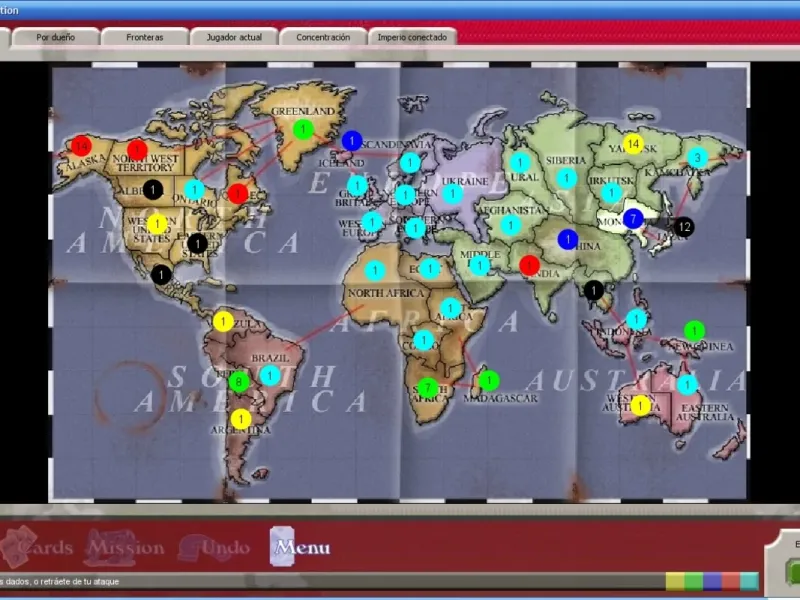Select the cyan army on Irkutsk
This screenshot has height=600, width=800.
[611, 193]
